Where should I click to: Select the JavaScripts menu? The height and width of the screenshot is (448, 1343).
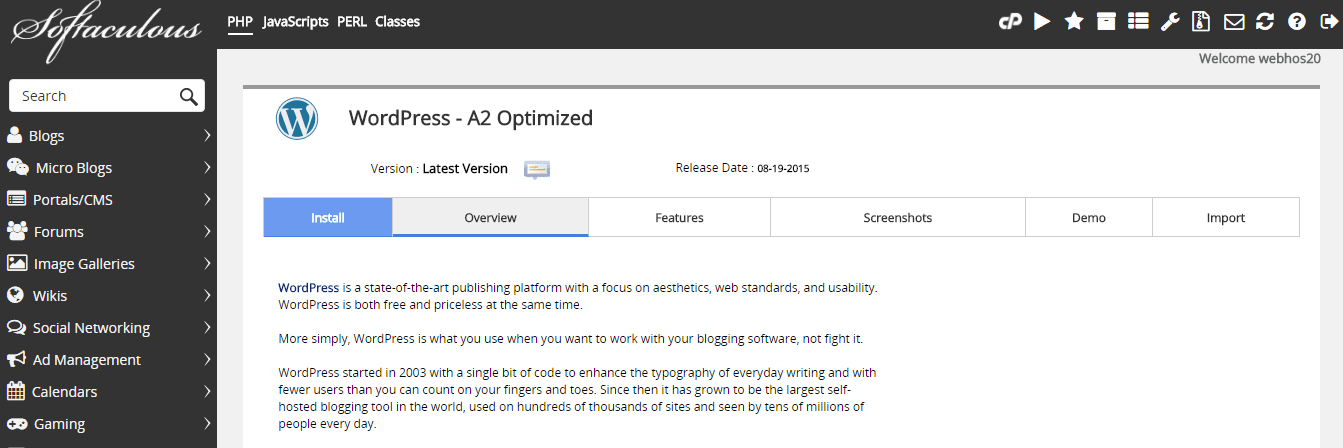pos(296,21)
